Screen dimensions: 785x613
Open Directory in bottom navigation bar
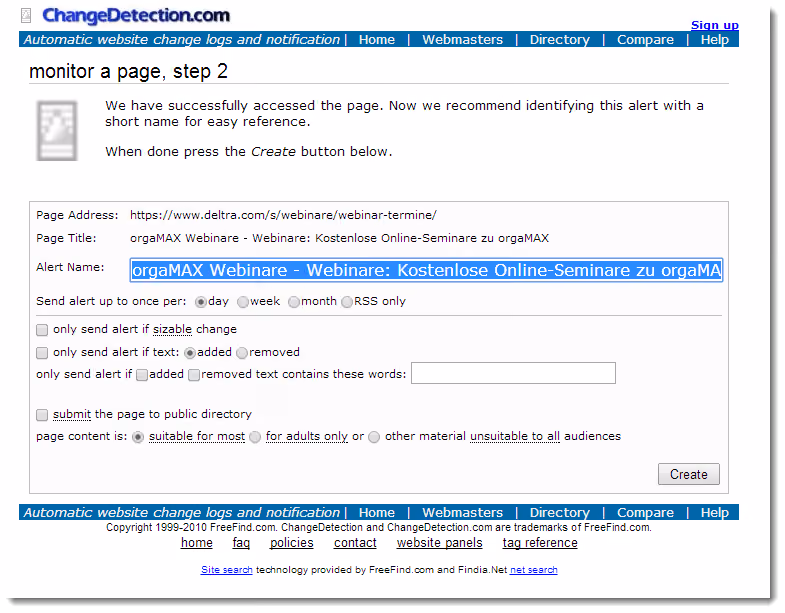[559, 512]
